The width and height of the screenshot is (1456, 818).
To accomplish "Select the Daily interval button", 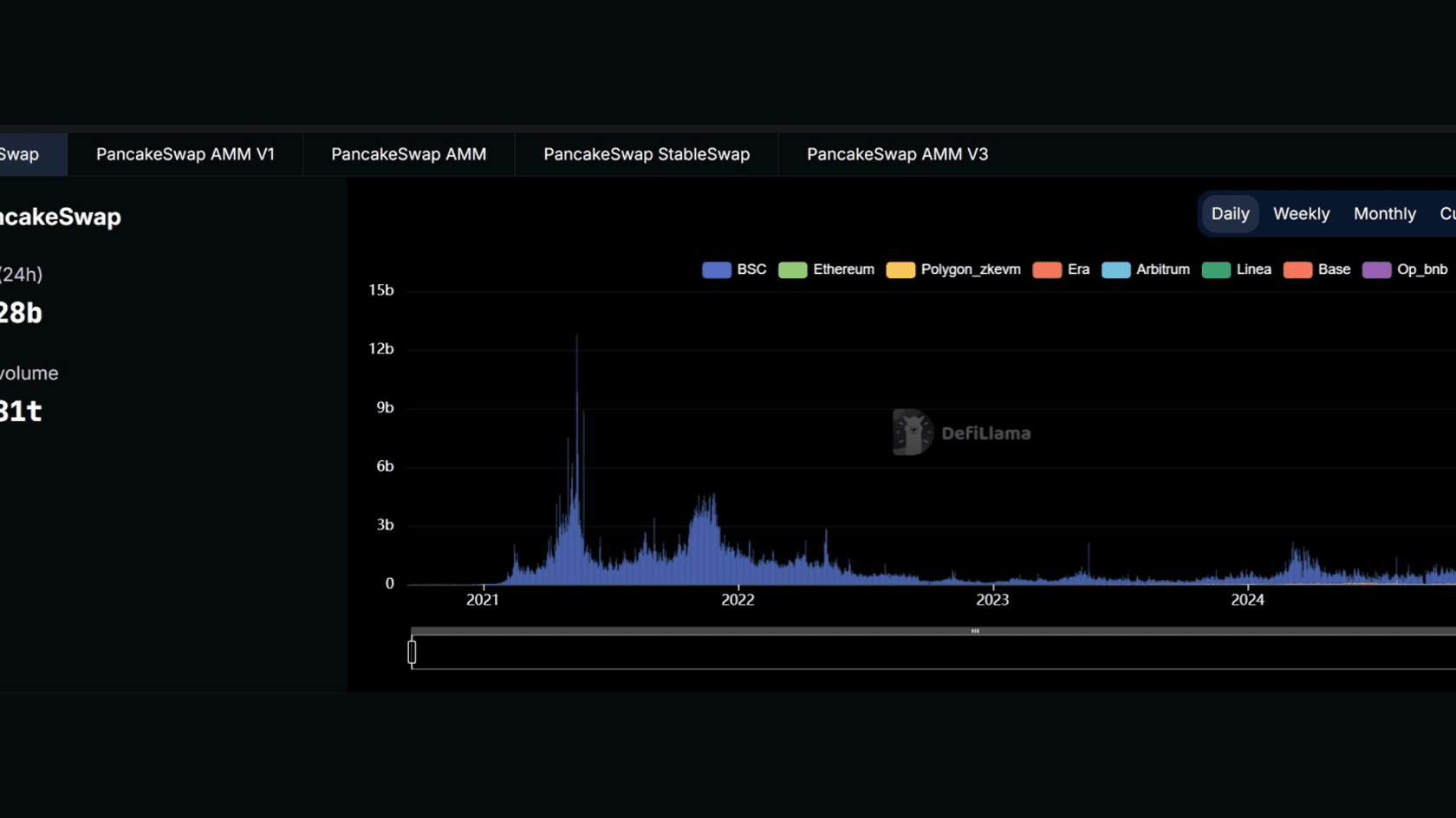I will pyautogui.click(x=1230, y=214).
